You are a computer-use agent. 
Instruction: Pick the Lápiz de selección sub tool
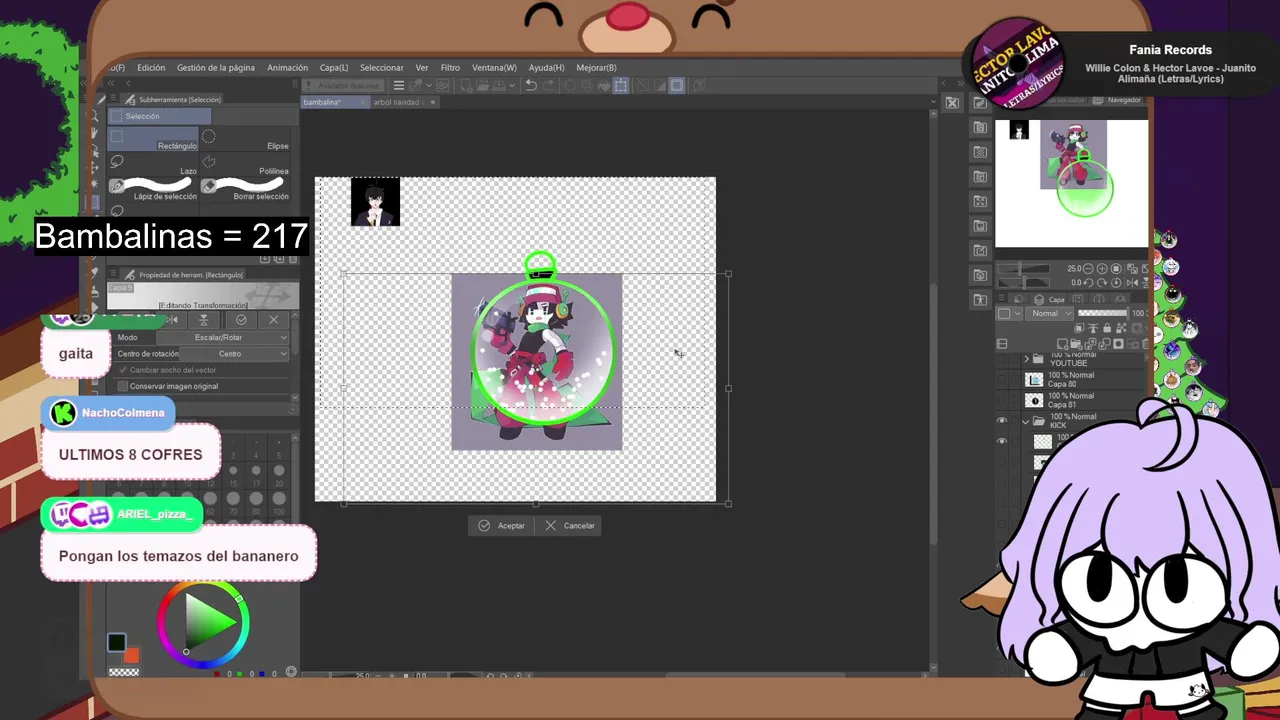tap(153, 189)
